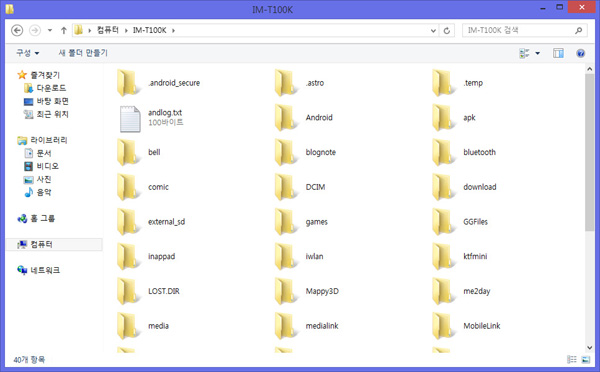Go forward using the forward arrow

35,30
